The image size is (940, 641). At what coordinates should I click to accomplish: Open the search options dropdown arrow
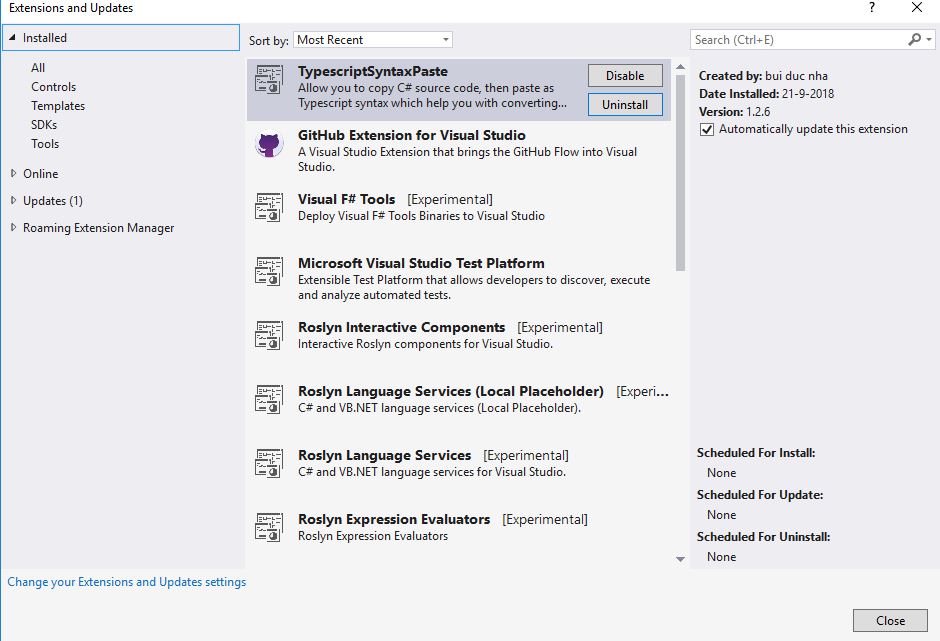point(929,40)
